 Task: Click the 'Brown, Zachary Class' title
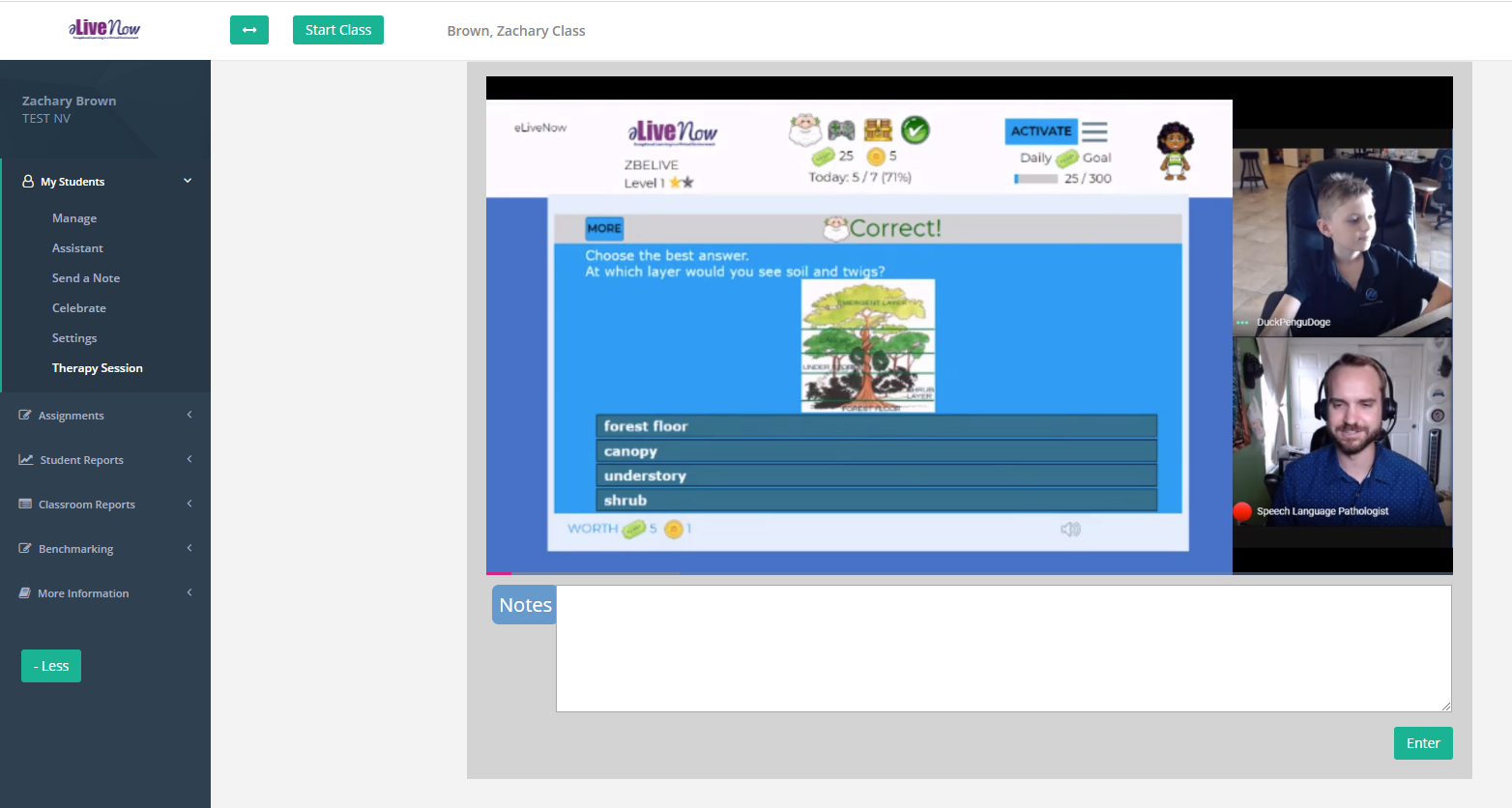(516, 31)
